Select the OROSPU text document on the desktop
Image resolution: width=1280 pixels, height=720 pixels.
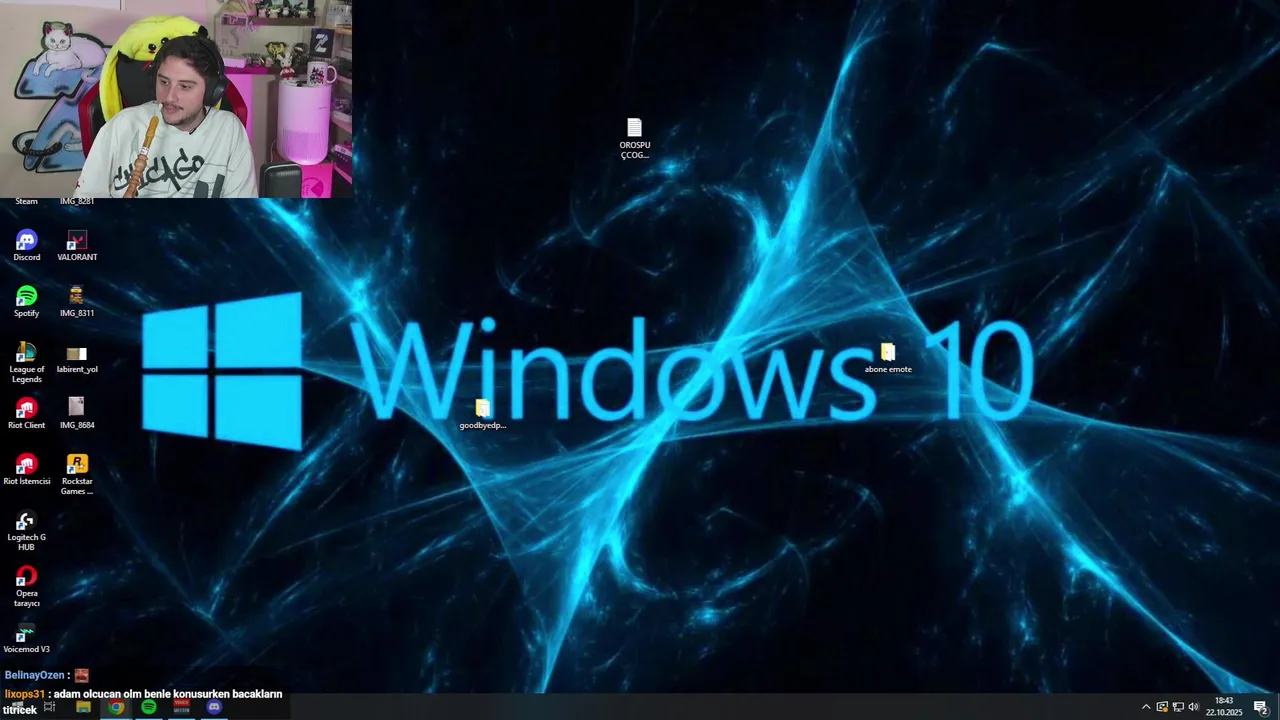click(x=634, y=139)
